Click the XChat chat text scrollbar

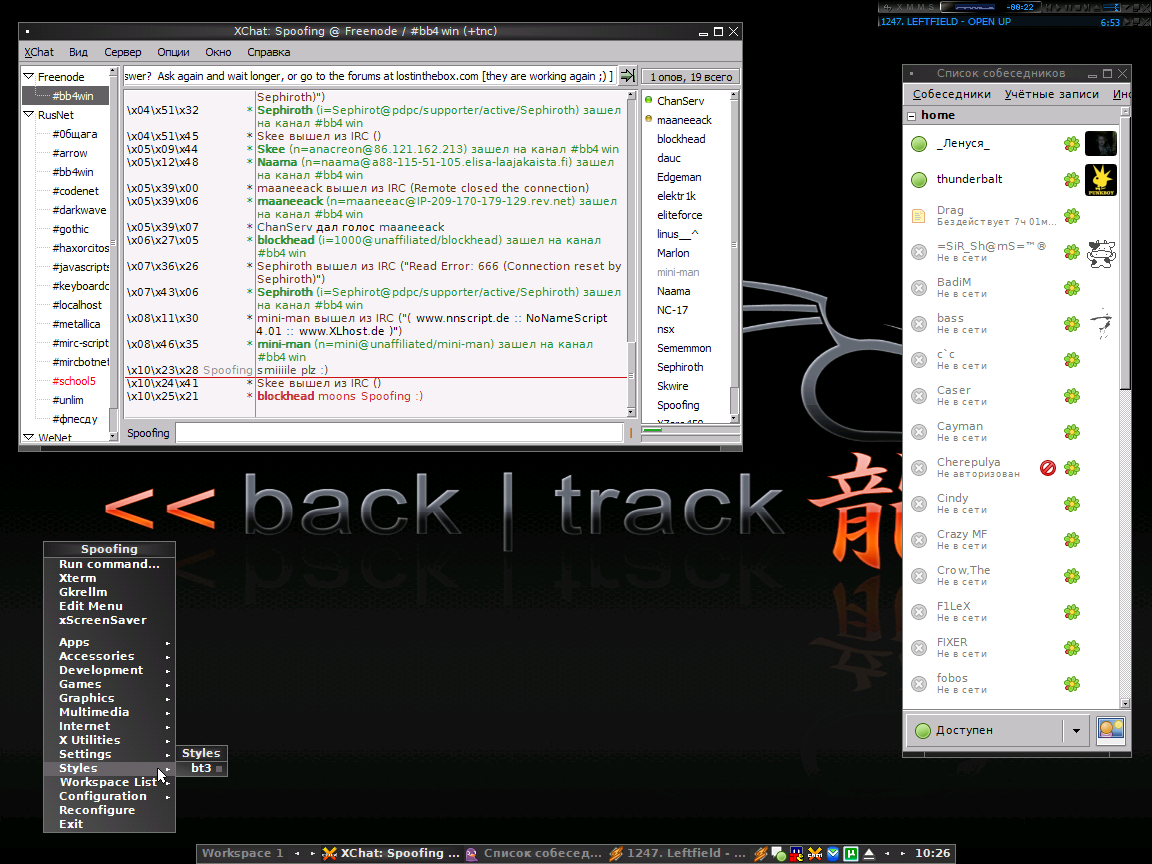630,253
